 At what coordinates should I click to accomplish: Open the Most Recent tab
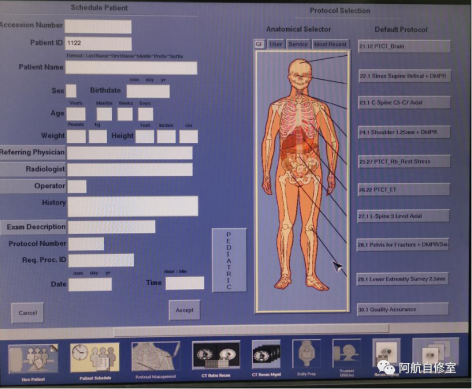tap(330, 44)
